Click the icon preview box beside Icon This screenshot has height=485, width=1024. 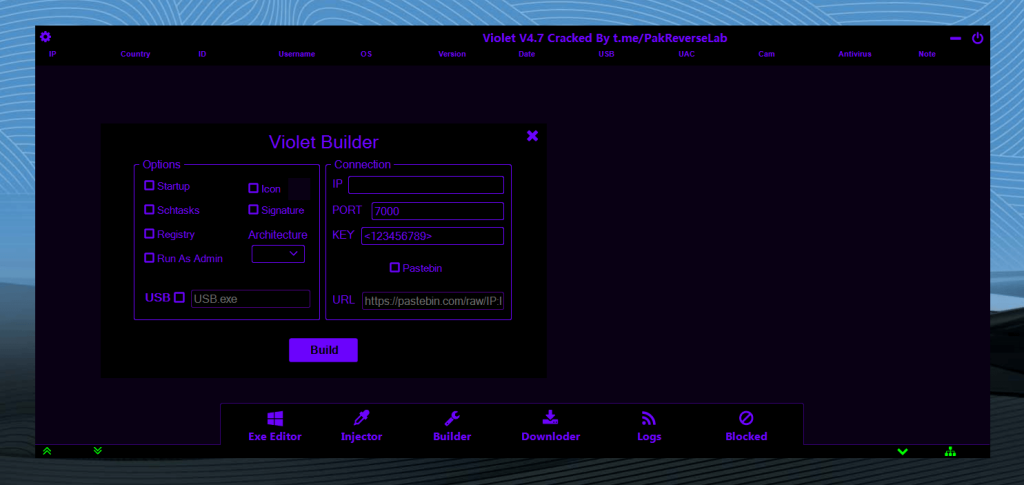pyautogui.click(x=299, y=189)
